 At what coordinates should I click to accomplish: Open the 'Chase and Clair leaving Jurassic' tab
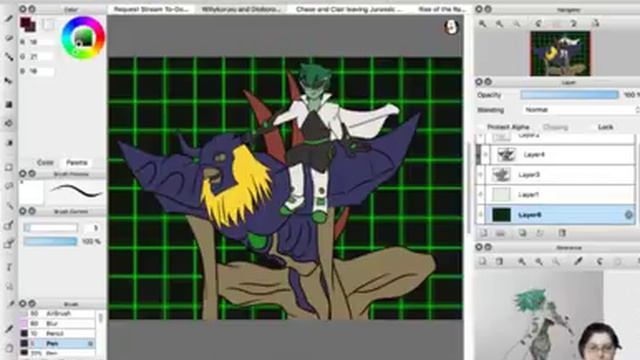pos(349,9)
